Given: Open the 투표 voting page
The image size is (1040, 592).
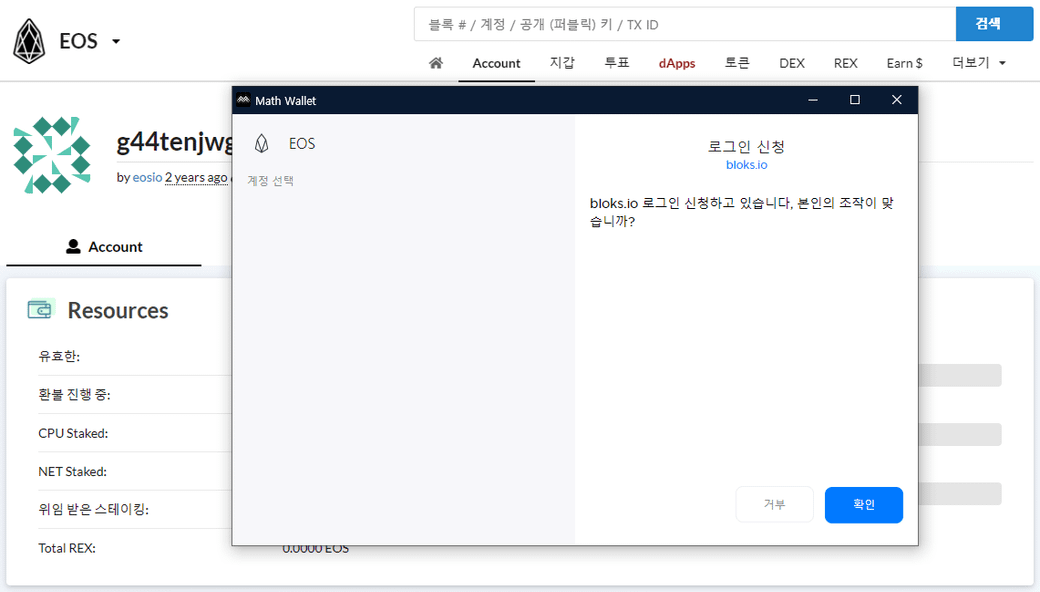Looking at the screenshot, I should point(617,63).
